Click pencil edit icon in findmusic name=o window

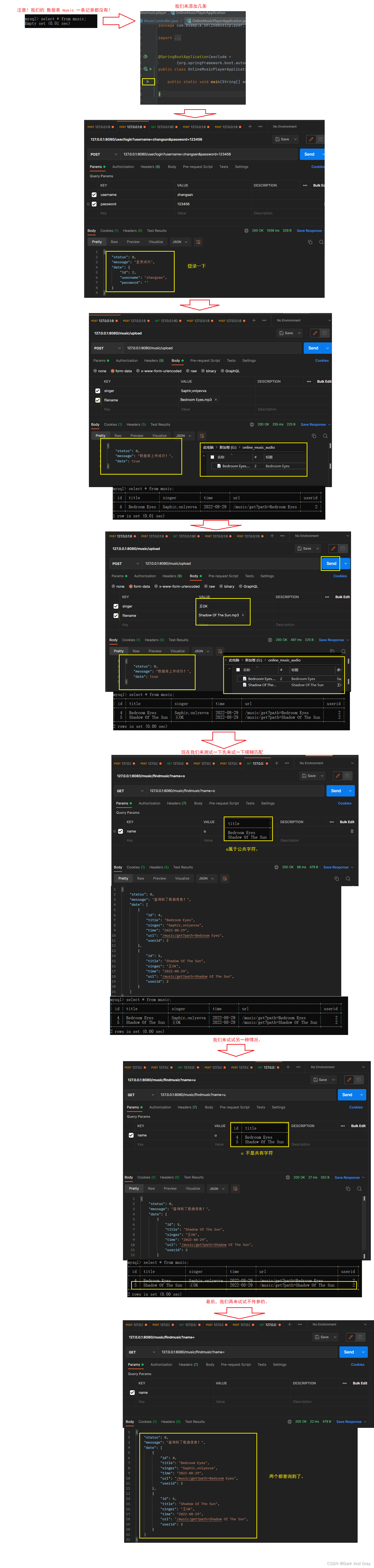tap(338, 776)
